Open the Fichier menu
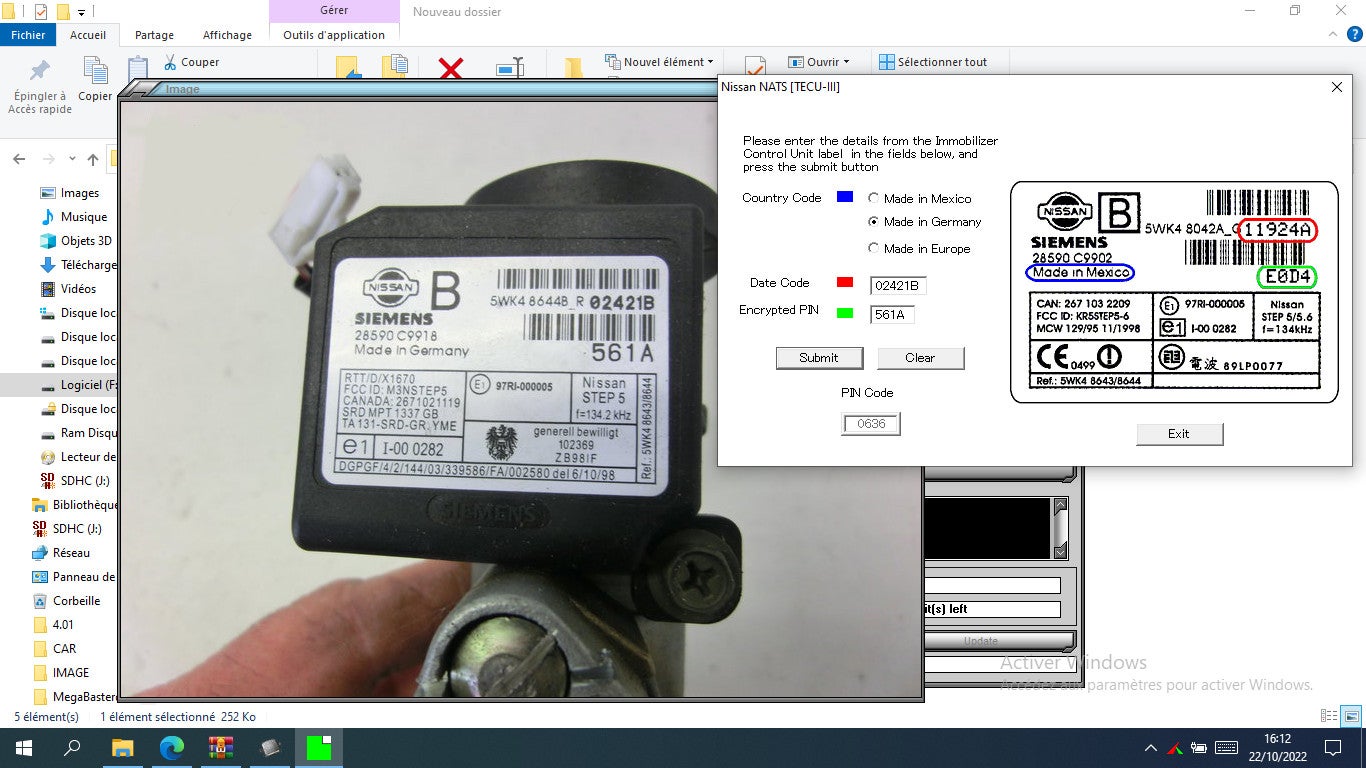The width and height of the screenshot is (1366, 768). coord(28,34)
